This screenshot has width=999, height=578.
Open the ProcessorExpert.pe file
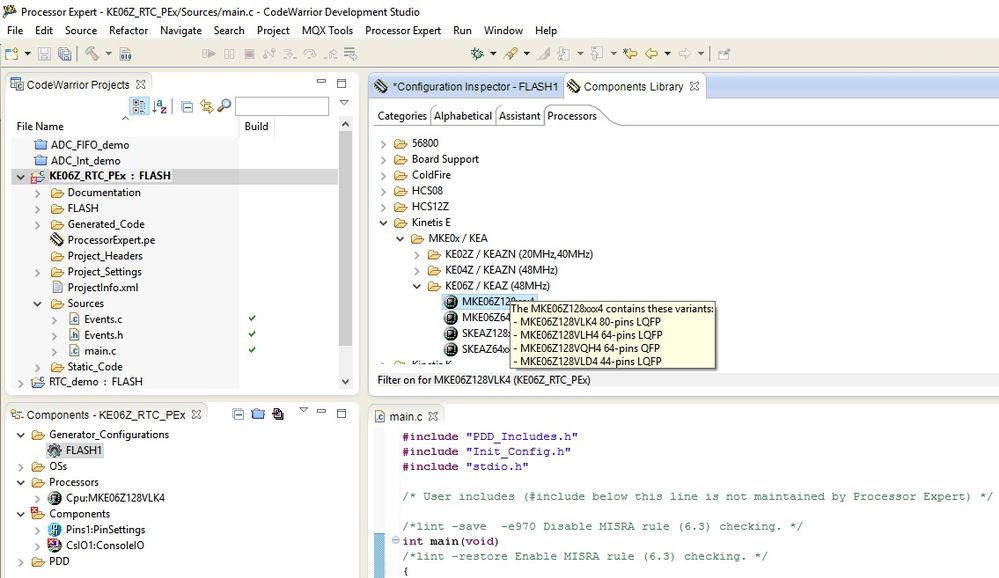pos(110,240)
